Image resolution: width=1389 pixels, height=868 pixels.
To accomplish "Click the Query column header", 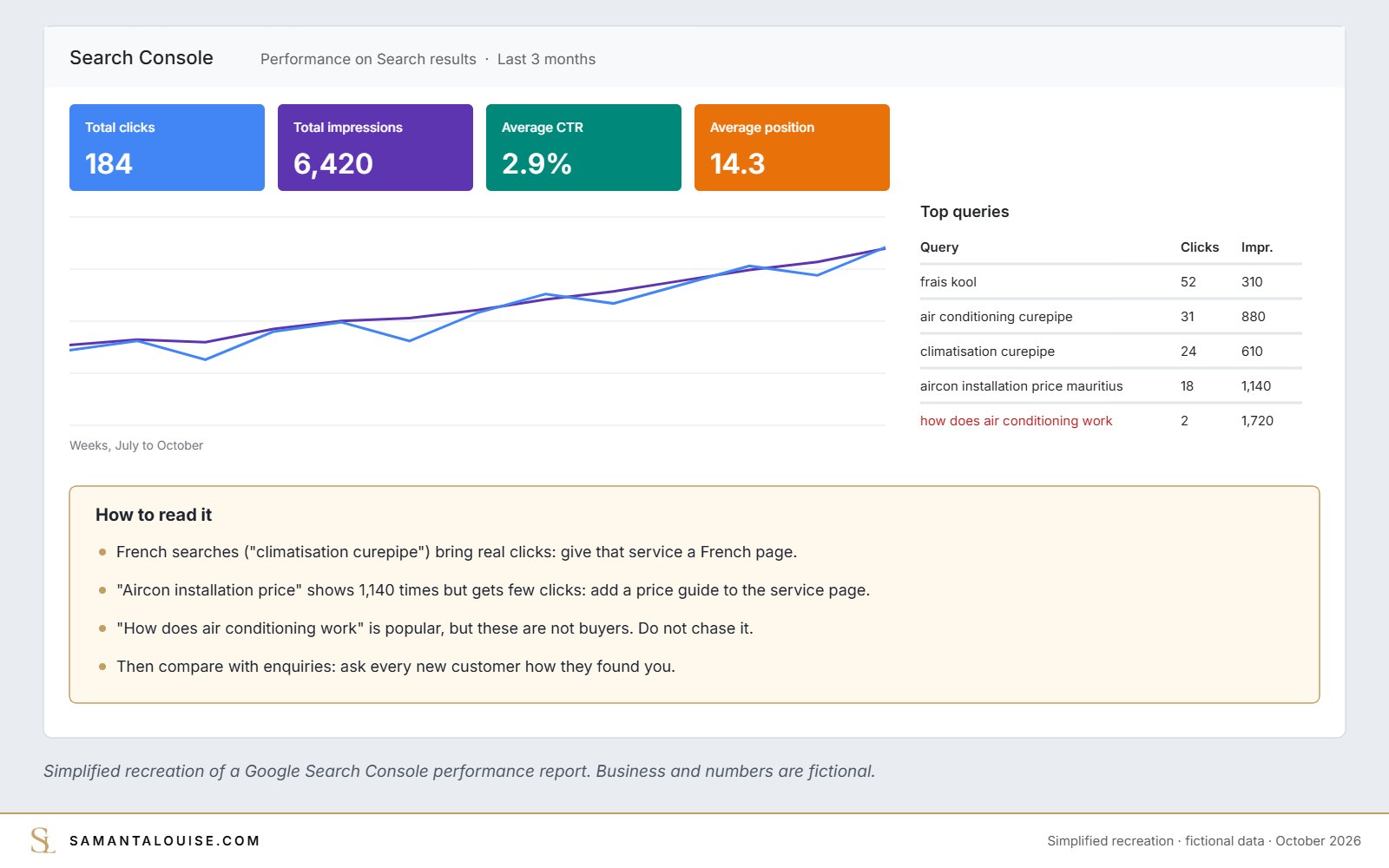I will pos(939,247).
